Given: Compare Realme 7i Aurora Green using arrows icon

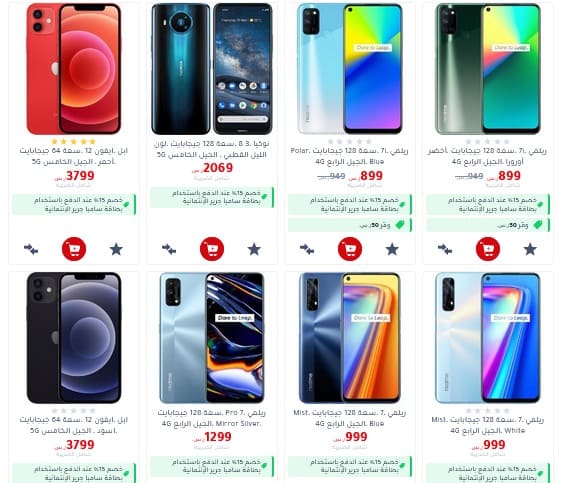Looking at the screenshot, I should (445, 249).
